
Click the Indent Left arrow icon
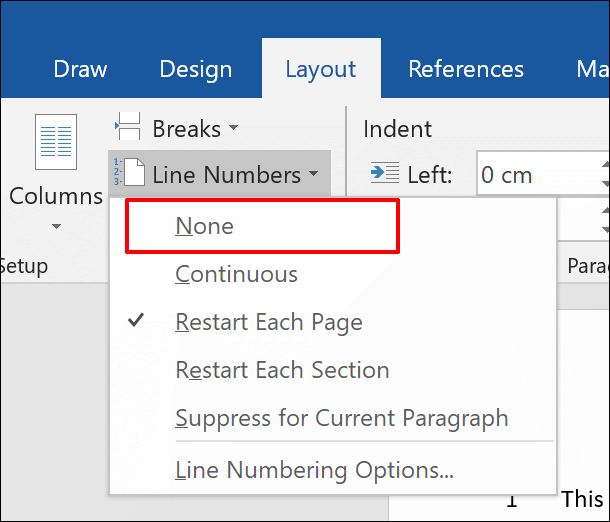click(x=383, y=174)
